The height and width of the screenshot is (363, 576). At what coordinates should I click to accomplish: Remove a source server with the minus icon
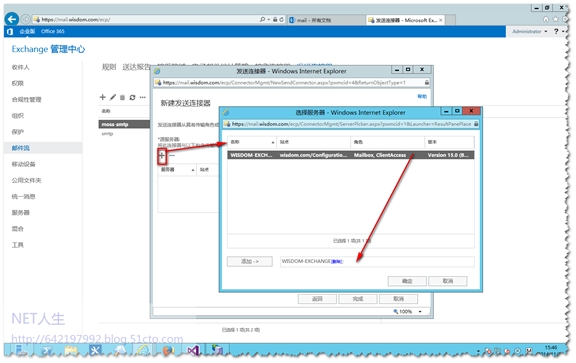click(172, 155)
